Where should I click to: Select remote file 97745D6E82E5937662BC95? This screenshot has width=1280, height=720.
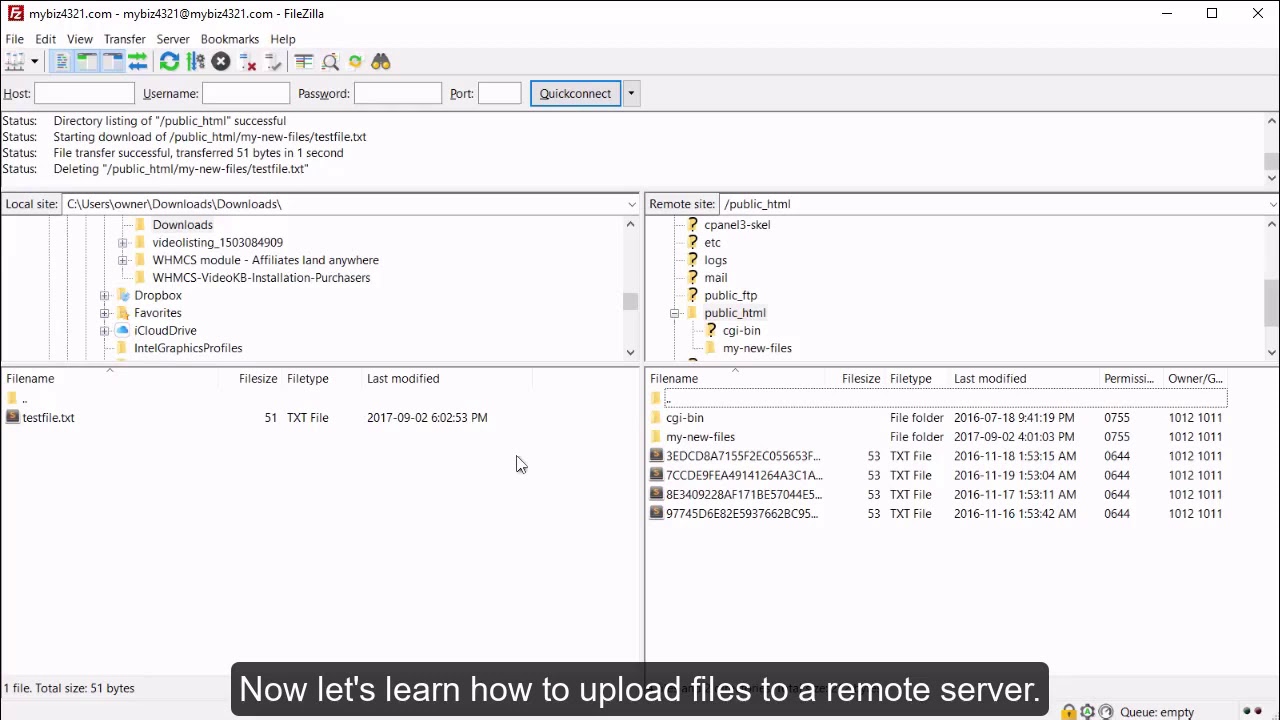pos(741,513)
